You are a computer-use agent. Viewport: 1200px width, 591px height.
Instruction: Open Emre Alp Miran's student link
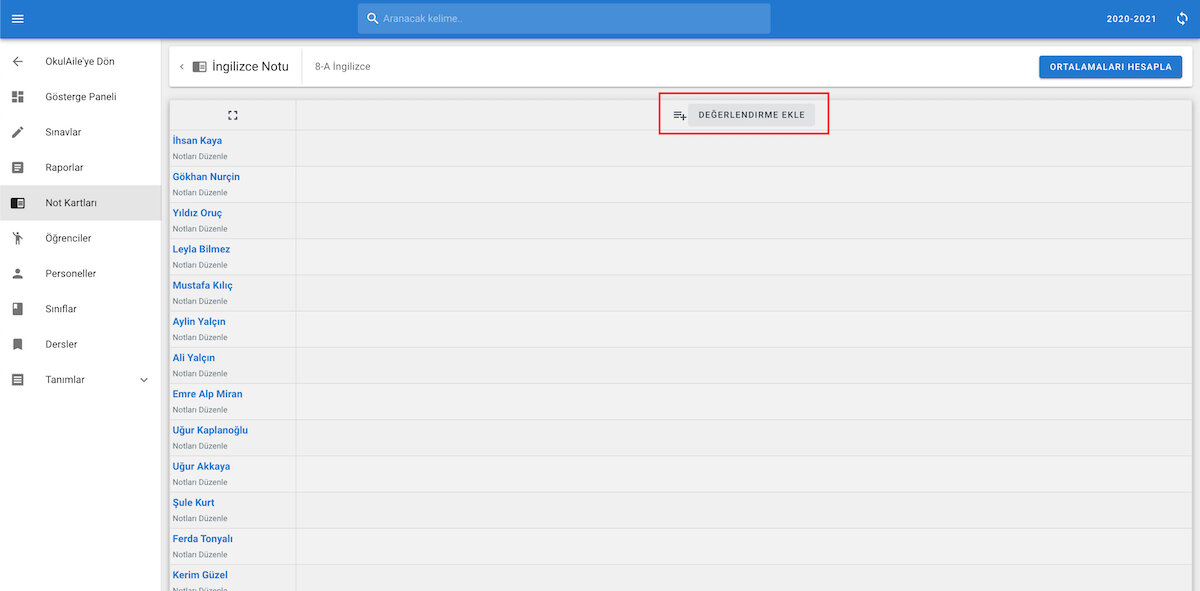[x=208, y=394]
